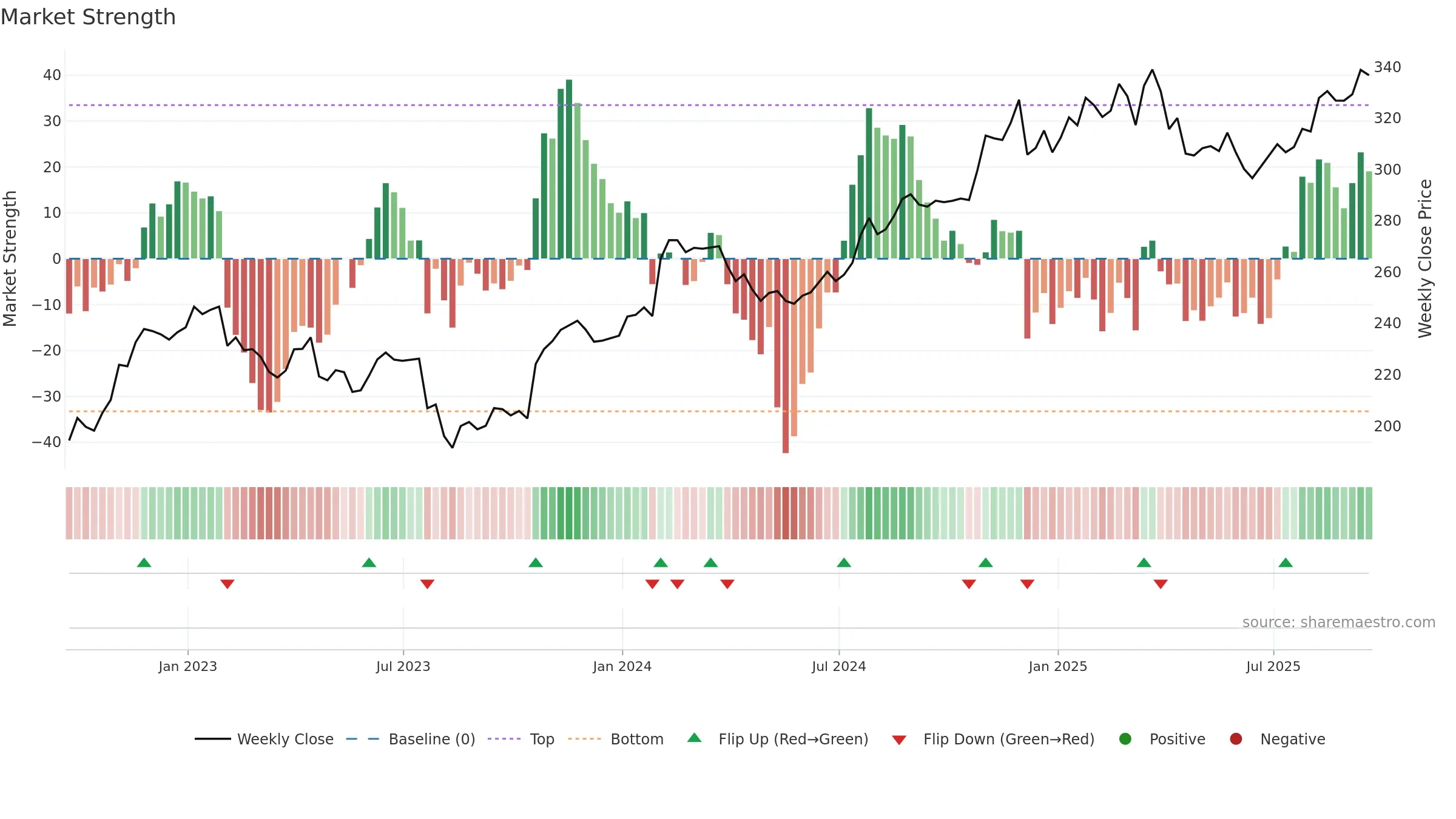1456x819 pixels.
Task: Click the 200 price axis tick
Action: 1387,426
